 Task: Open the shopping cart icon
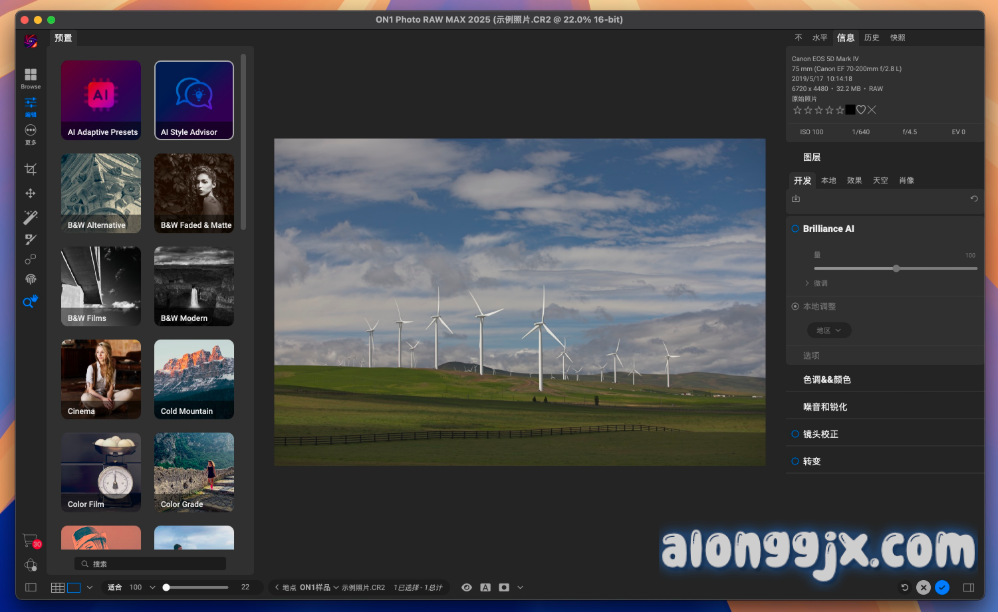pyautogui.click(x=31, y=540)
